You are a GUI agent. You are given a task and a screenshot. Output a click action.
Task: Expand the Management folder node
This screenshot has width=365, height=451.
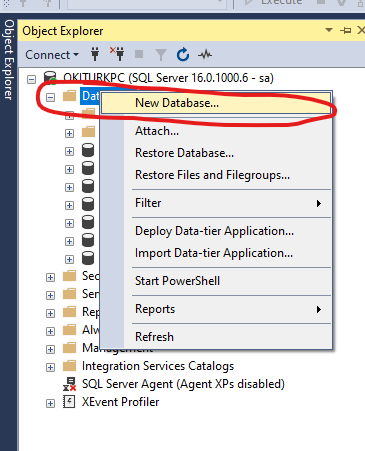click(50, 349)
